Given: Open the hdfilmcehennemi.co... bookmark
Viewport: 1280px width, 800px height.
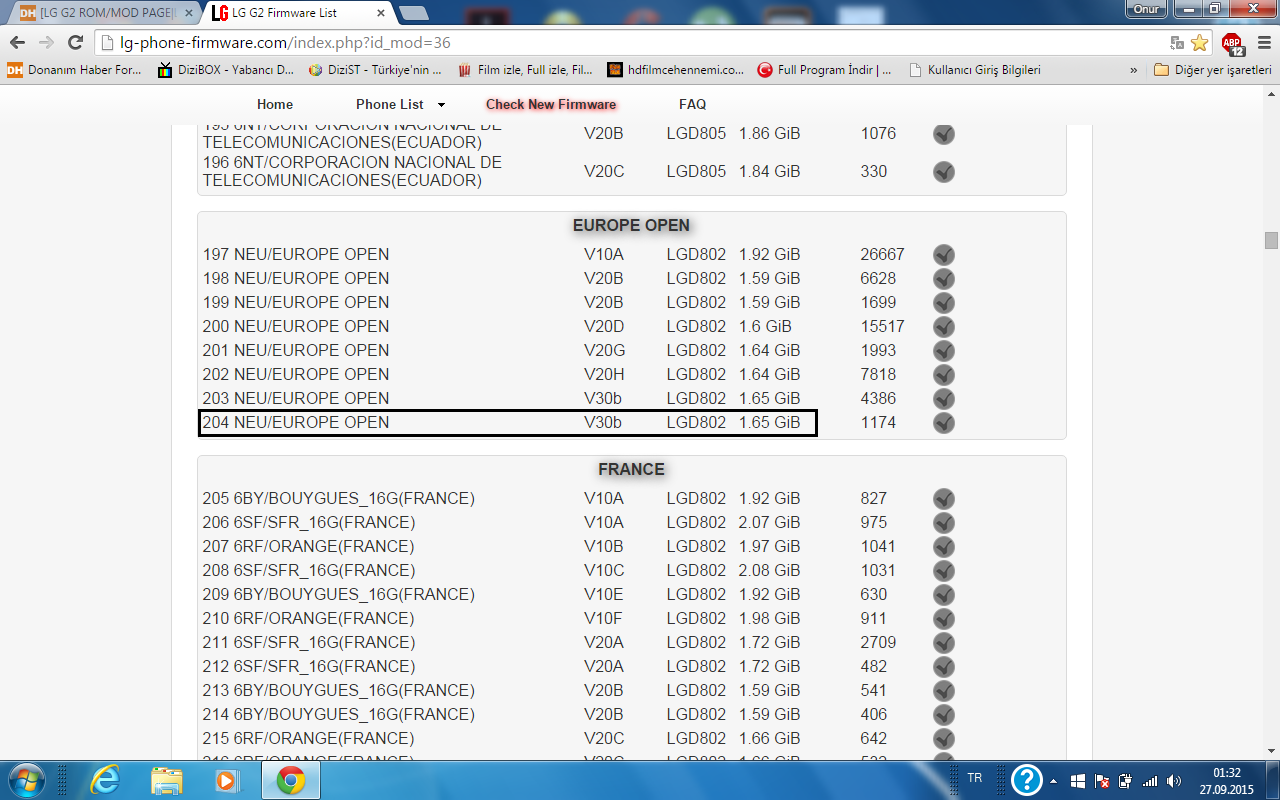Looking at the screenshot, I should (676, 70).
